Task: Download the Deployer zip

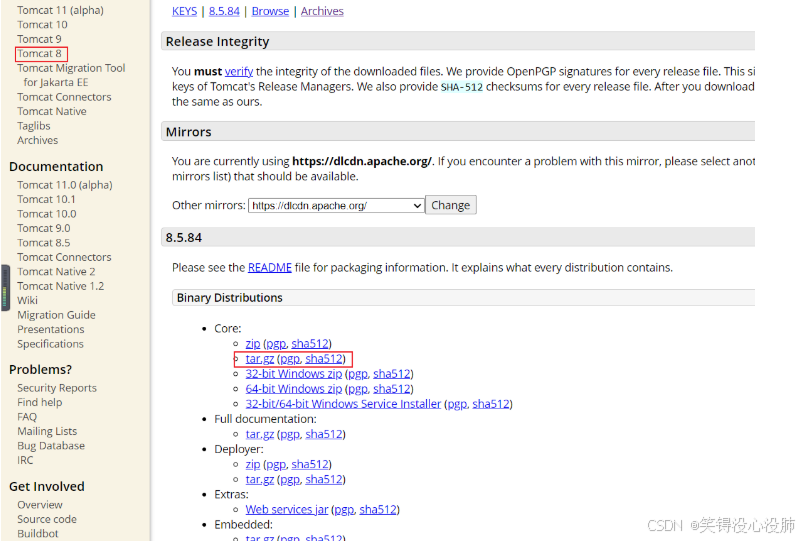Action: click(x=253, y=464)
